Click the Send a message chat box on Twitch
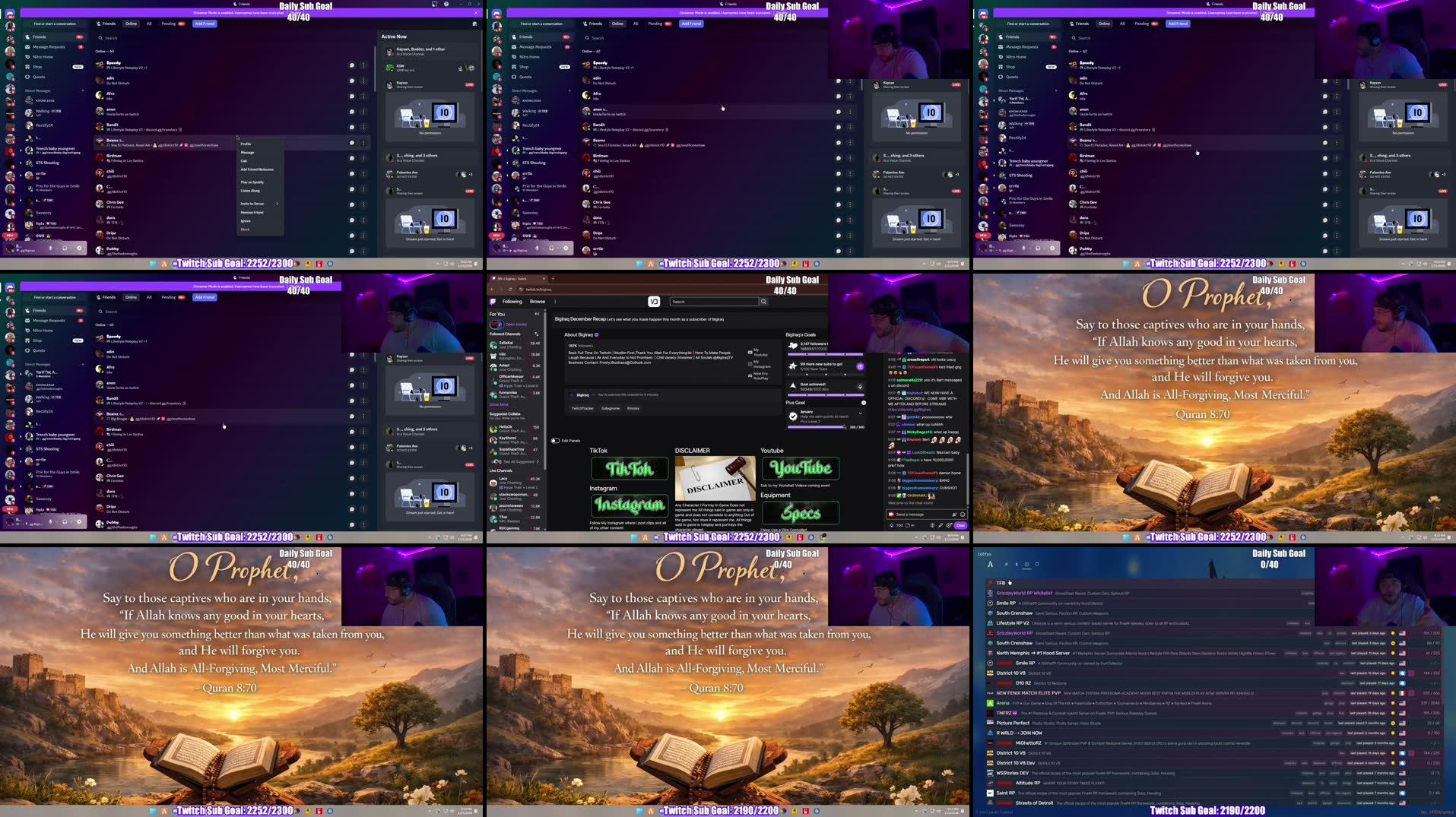This screenshot has width=1456, height=817. [x=916, y=515]
